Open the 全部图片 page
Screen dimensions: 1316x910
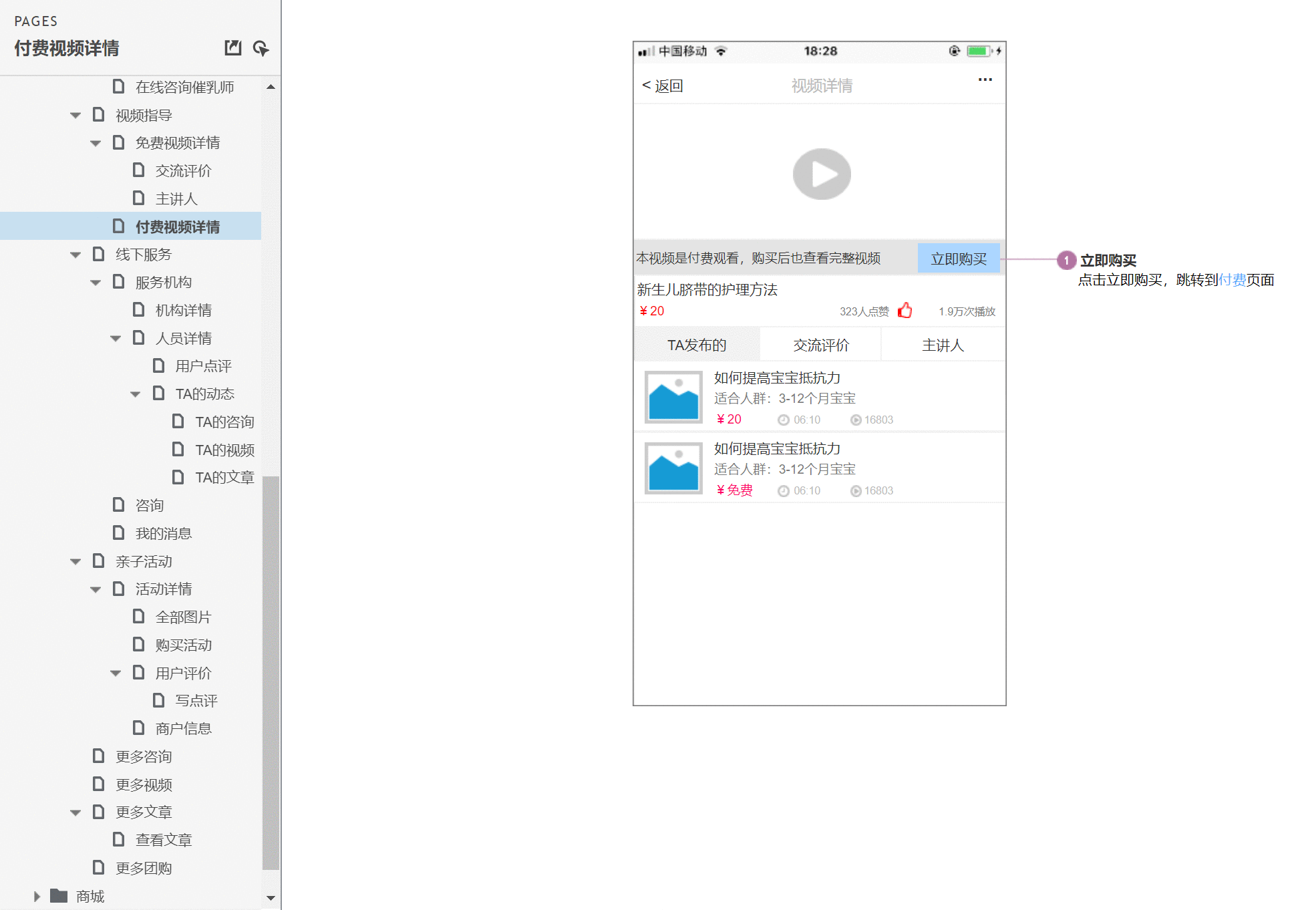tap(183, 617)
